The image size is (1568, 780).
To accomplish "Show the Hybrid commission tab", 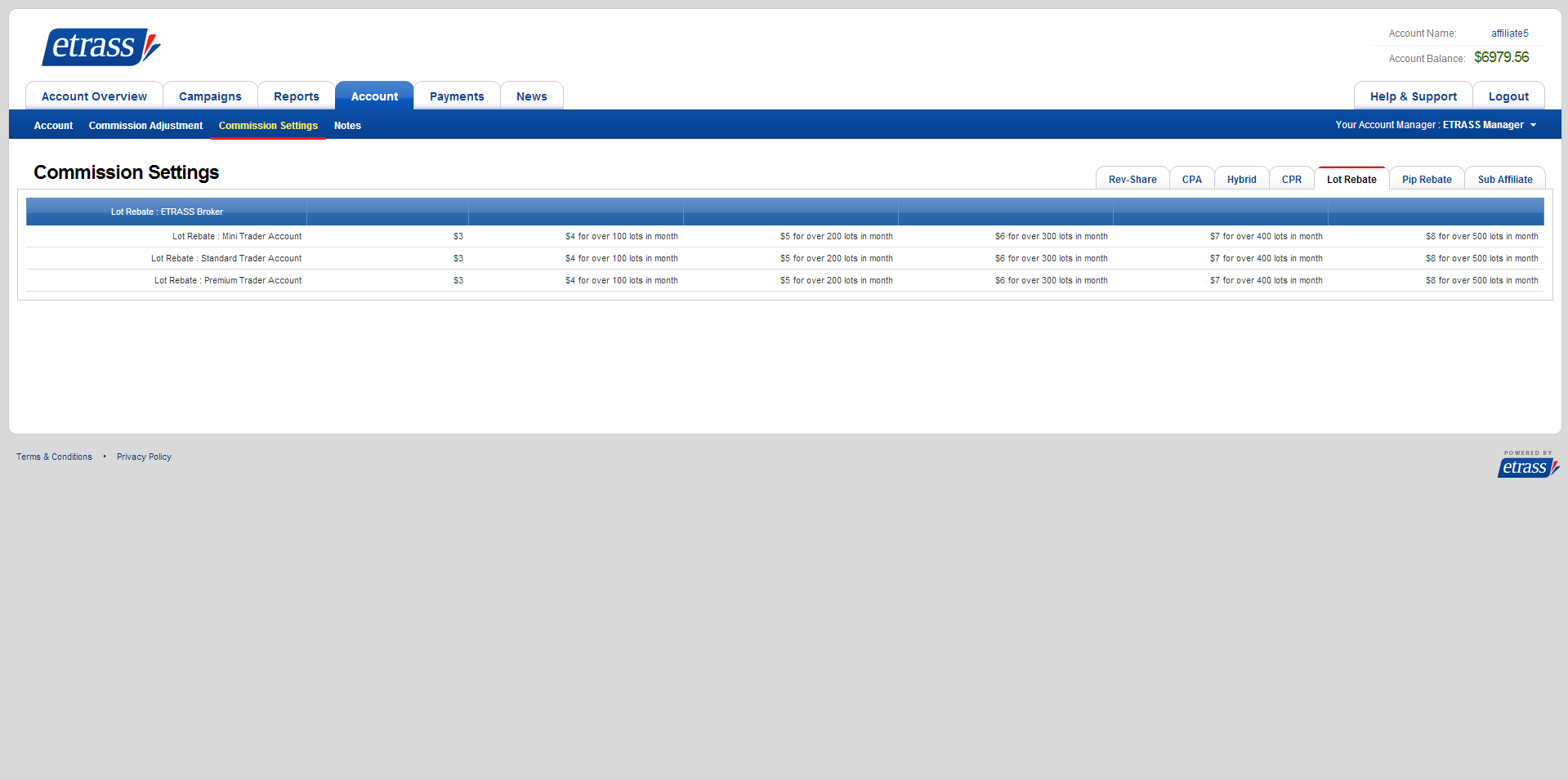I will coord(1241,180).
